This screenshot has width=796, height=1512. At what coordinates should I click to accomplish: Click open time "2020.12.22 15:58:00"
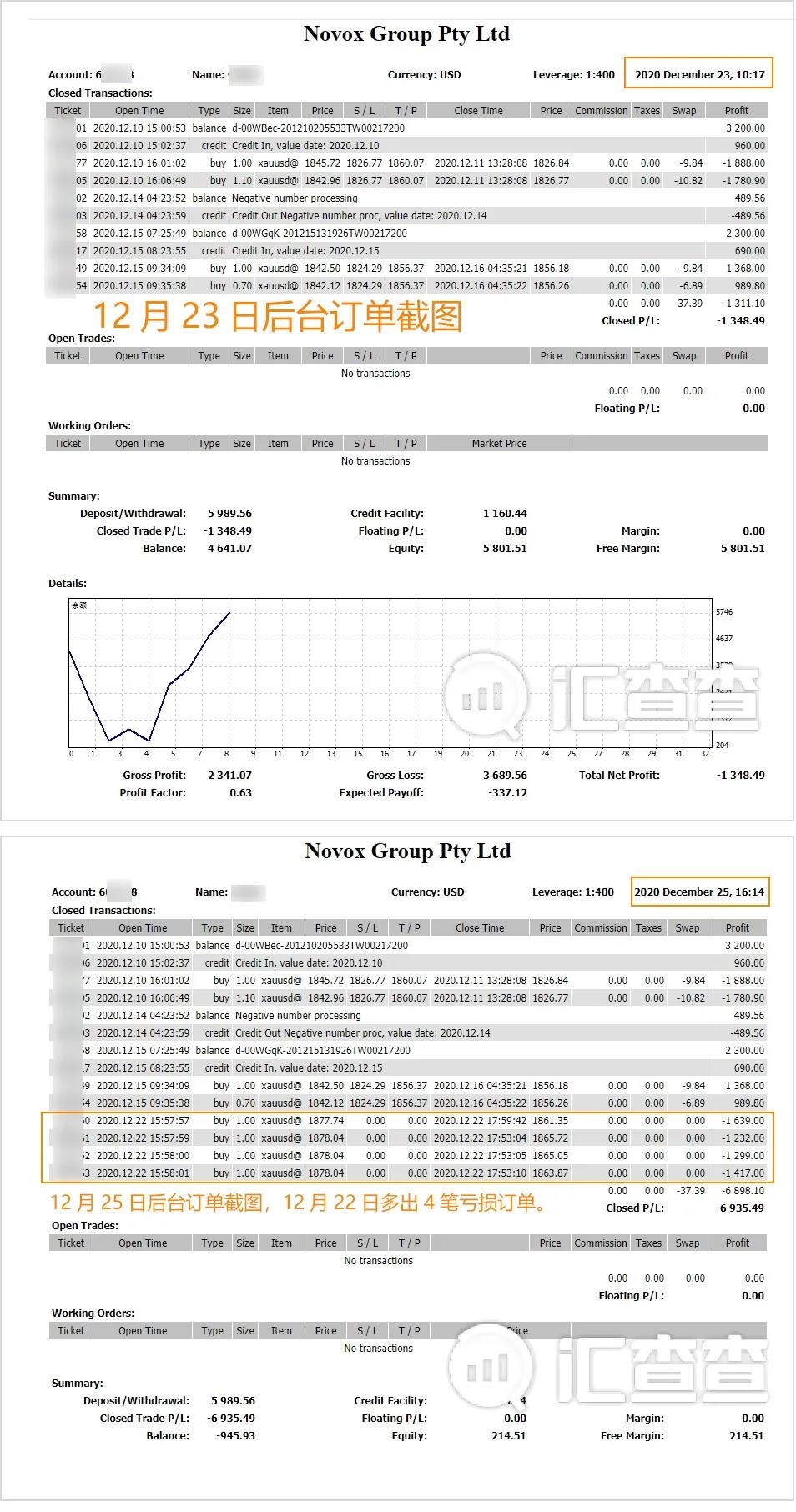[x=143, y=1155]
